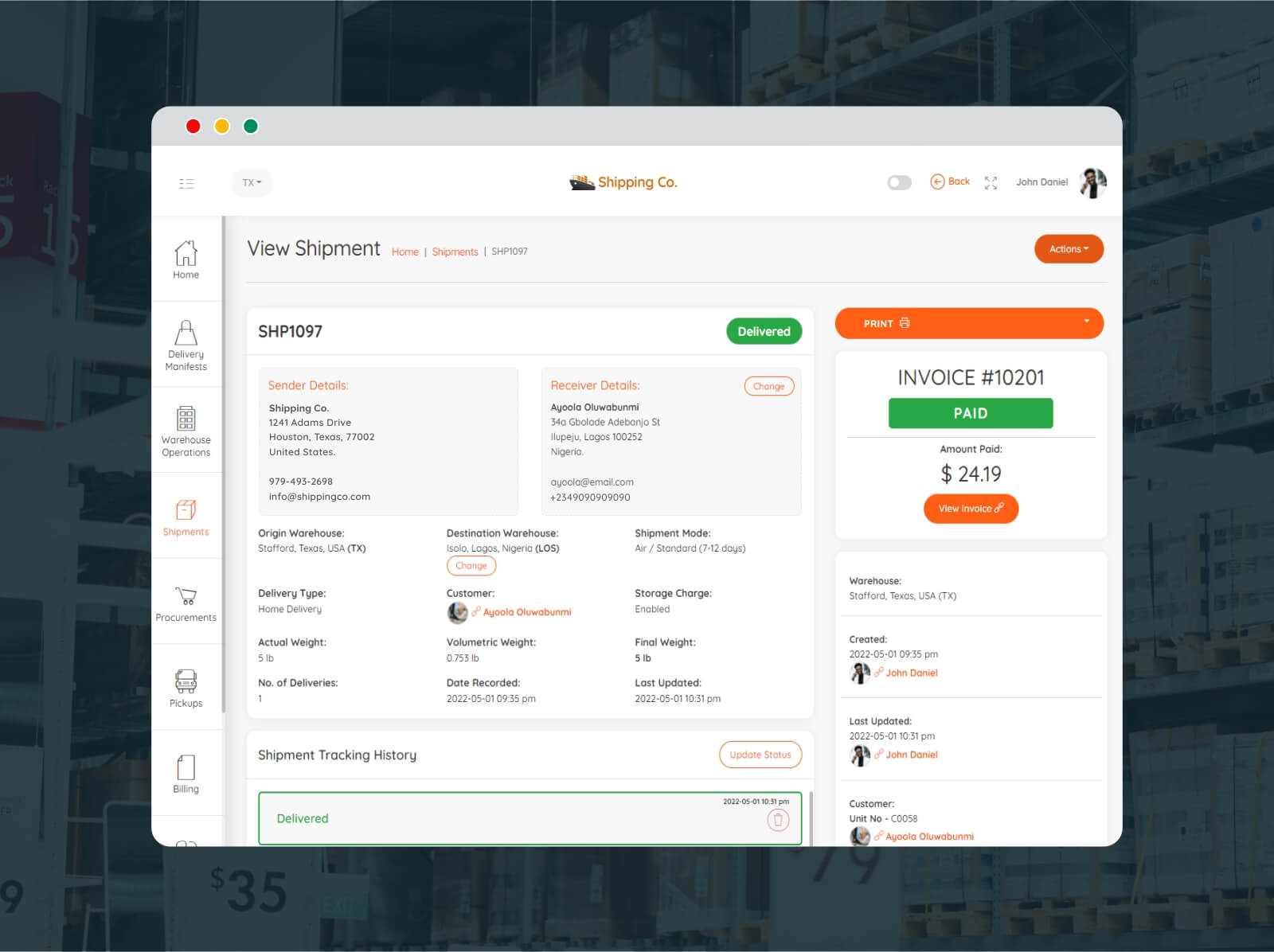Click the tracking history scrollbar
Image resolution: width=1274 pixels, height=952 pixels.
(x=811, y=818)
